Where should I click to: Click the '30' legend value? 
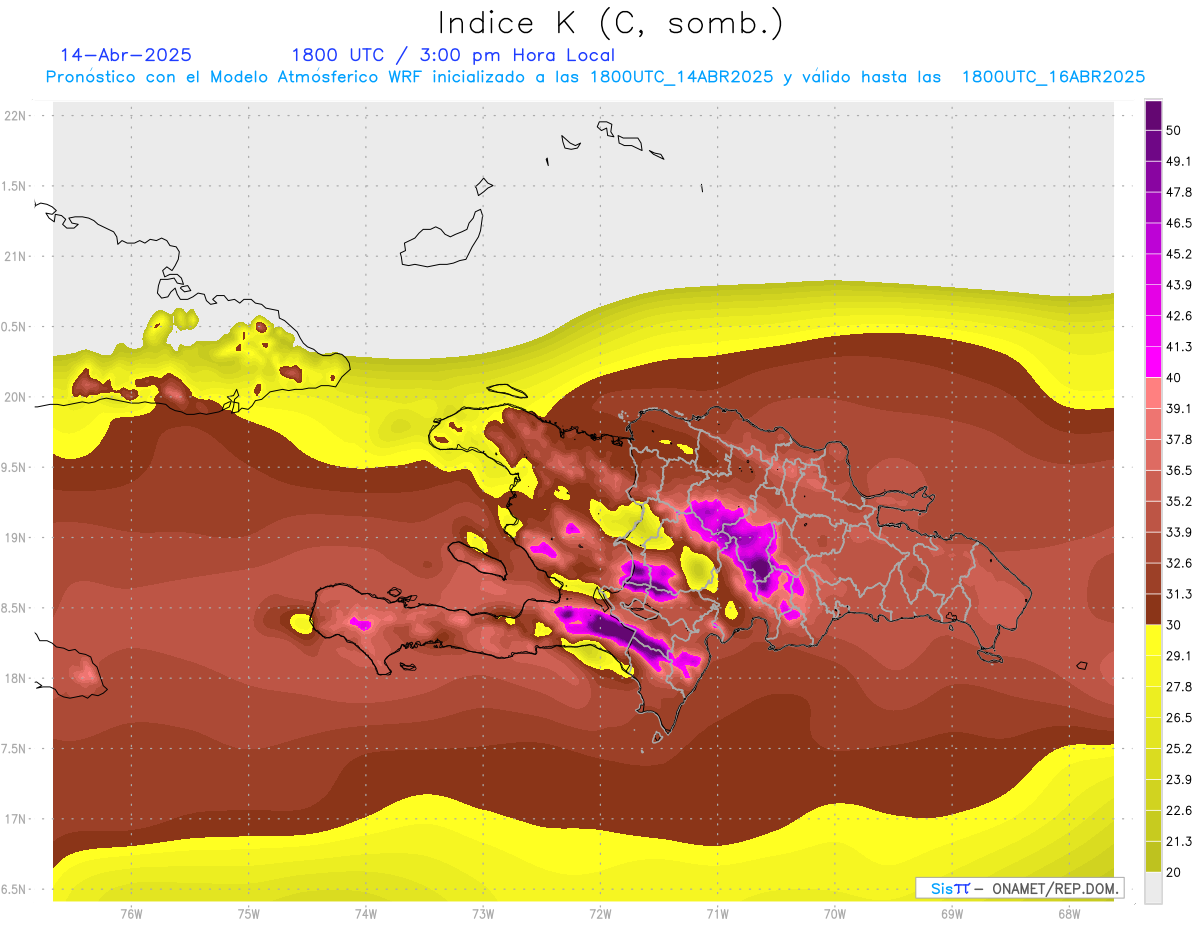click(x=1174, y=624)
